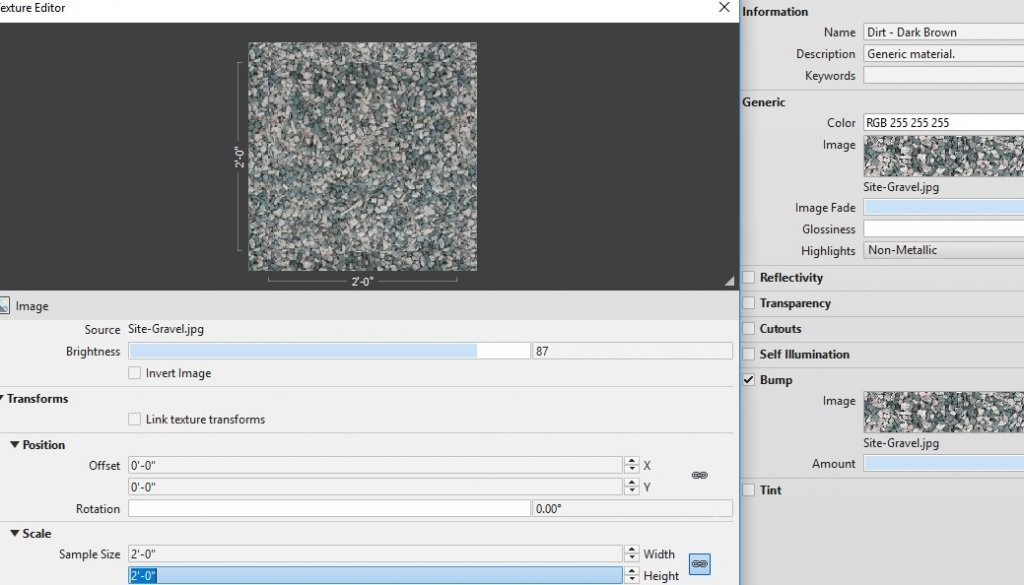
Task: Toggle the Width/Height link chain icon
Action: [x=701, y=563]
